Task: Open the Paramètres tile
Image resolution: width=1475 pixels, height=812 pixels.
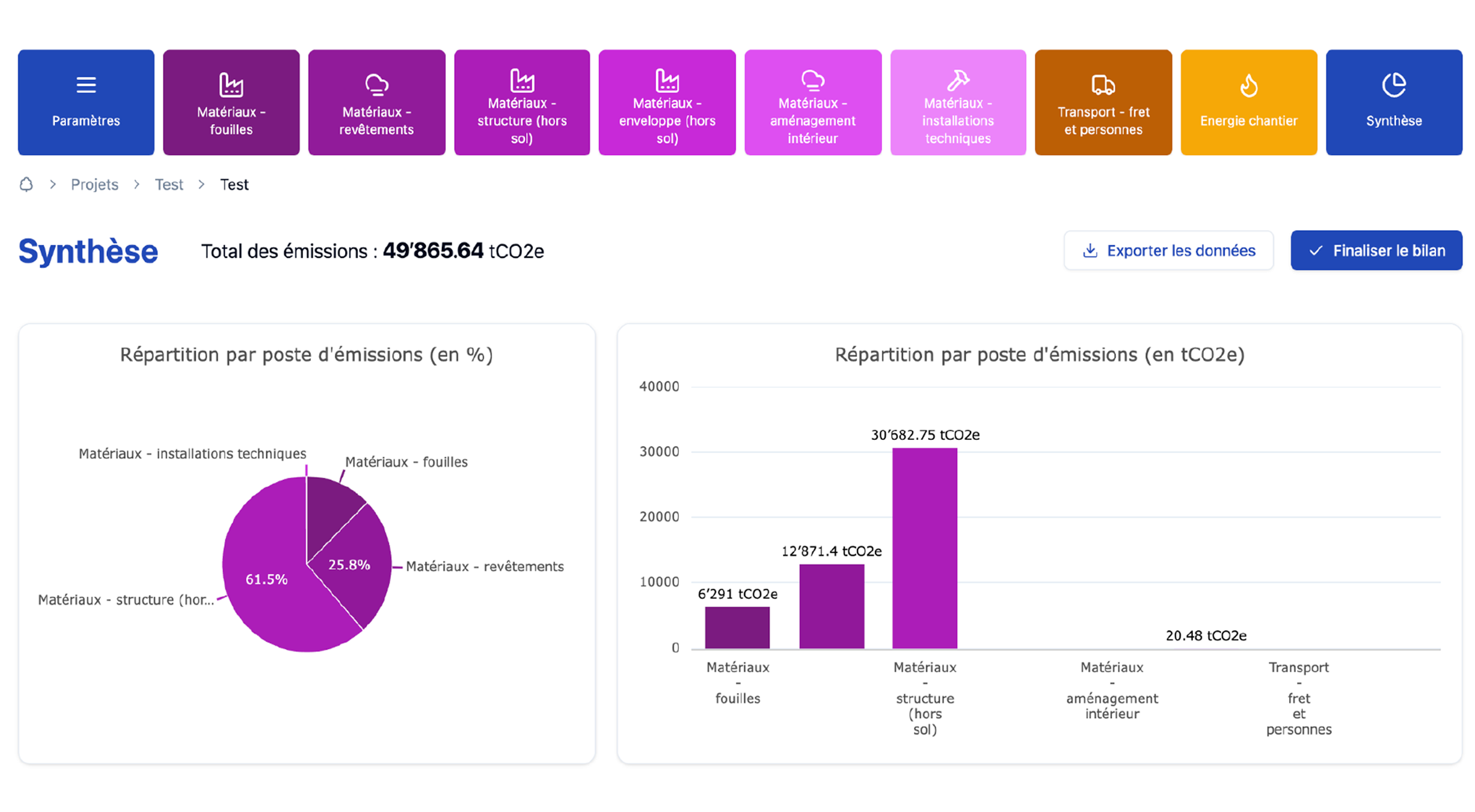Action: 86,102
